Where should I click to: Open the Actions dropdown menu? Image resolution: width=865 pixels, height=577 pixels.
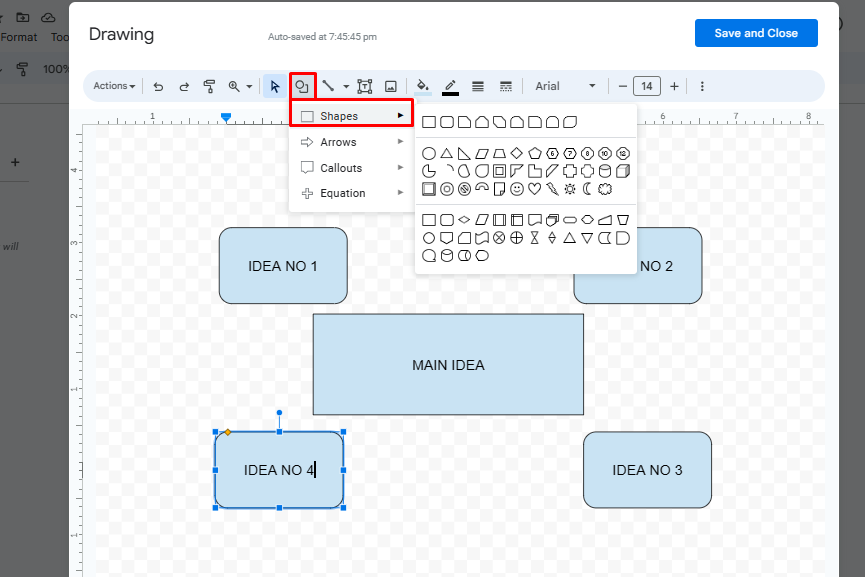(114, 87)
